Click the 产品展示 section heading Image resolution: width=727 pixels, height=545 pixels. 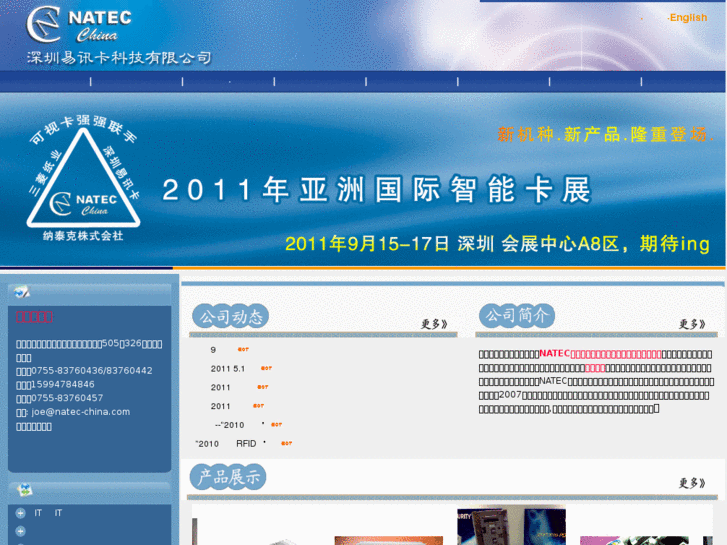click(228, 477)
